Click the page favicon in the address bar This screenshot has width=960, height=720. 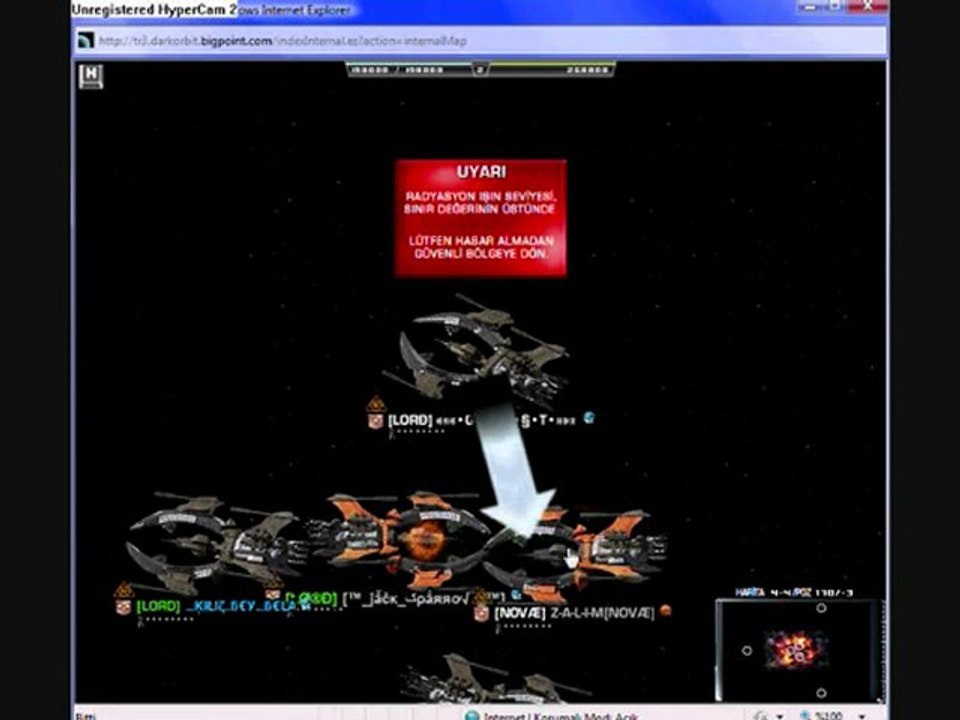click(x=86, y=41)
